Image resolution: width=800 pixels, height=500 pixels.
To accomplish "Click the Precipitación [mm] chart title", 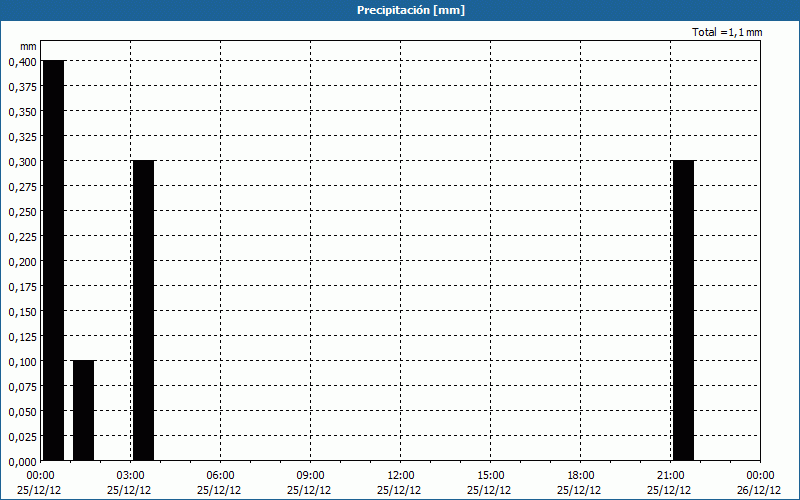I will (x=411, y=10).
